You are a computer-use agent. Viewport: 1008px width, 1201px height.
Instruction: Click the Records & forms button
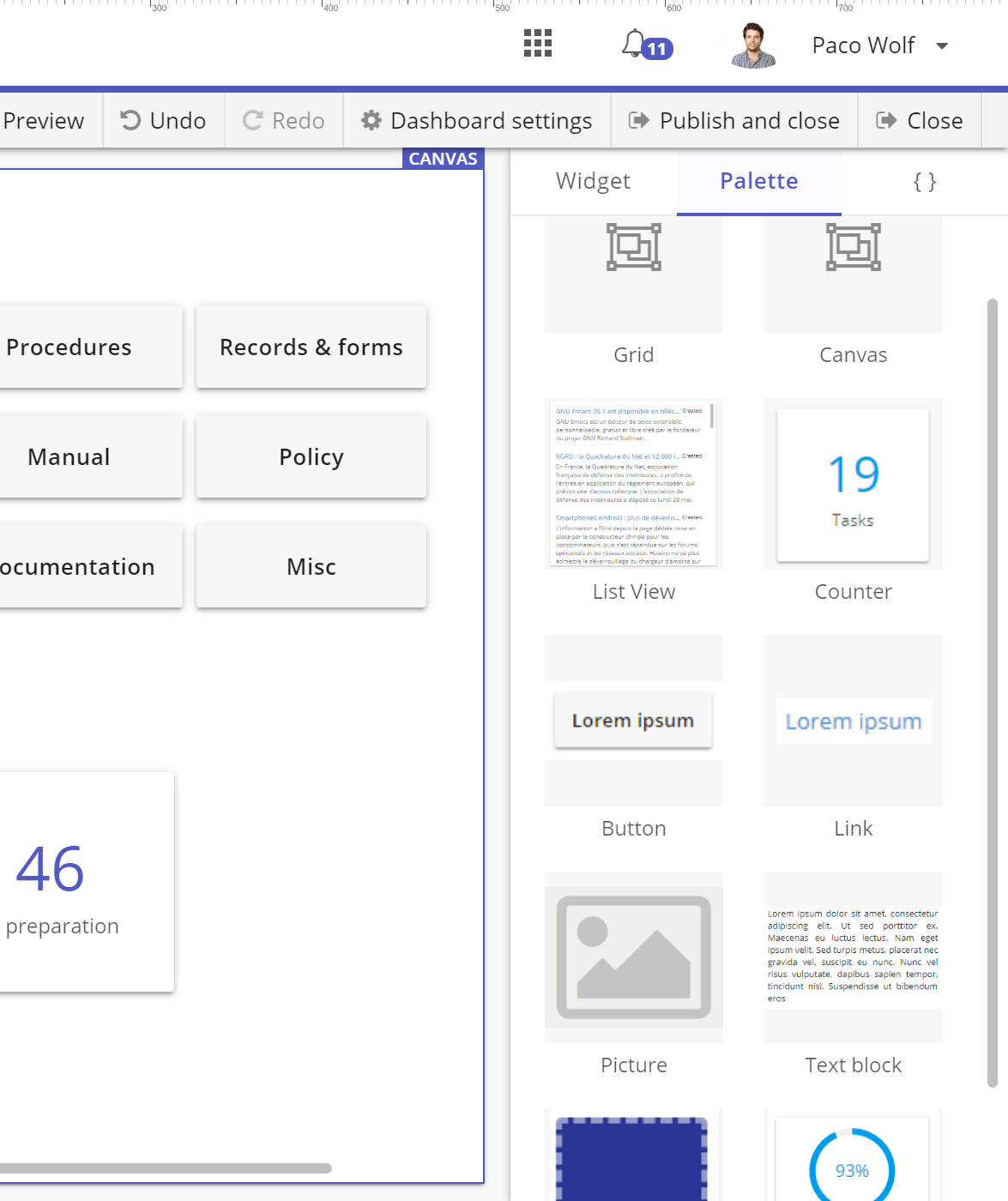[311, 347]
